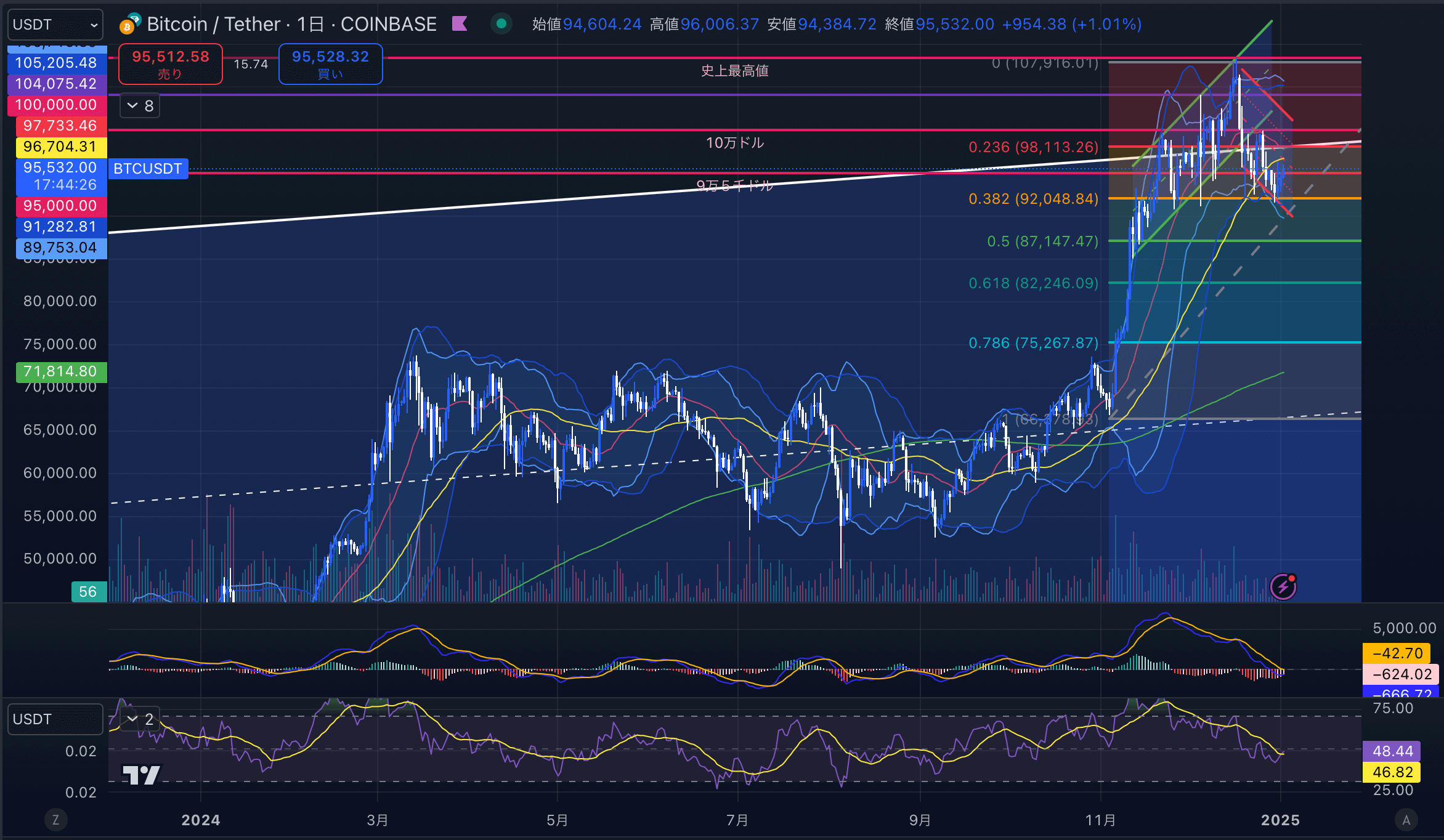Click the MACD value -42.70 label

pos(1398,653)
